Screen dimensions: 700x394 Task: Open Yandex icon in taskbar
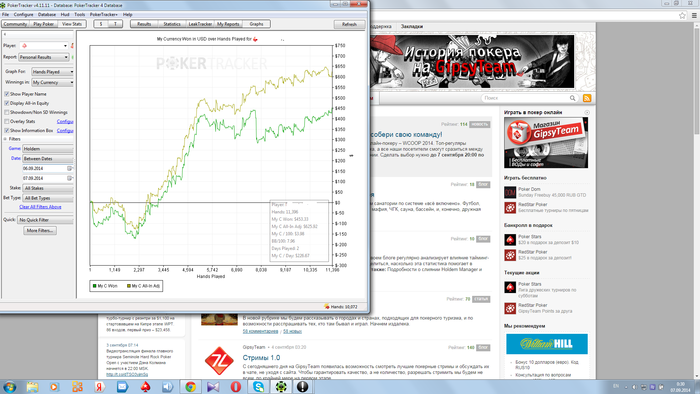(x=100, y=387)
